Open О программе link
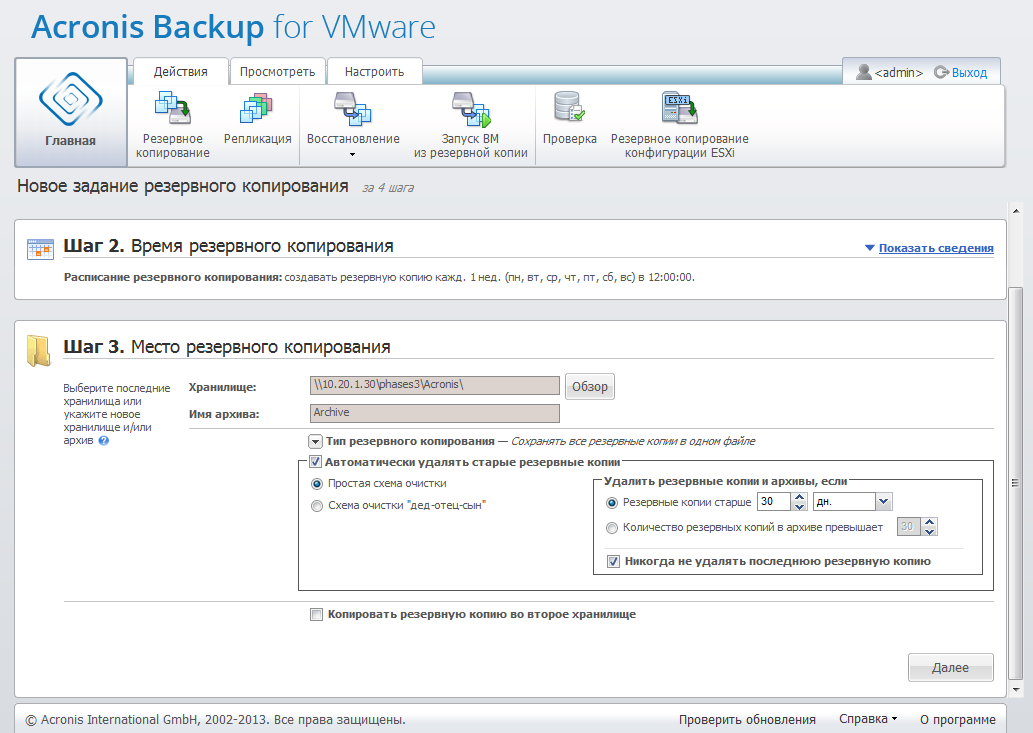 click(x=958, y=719)
